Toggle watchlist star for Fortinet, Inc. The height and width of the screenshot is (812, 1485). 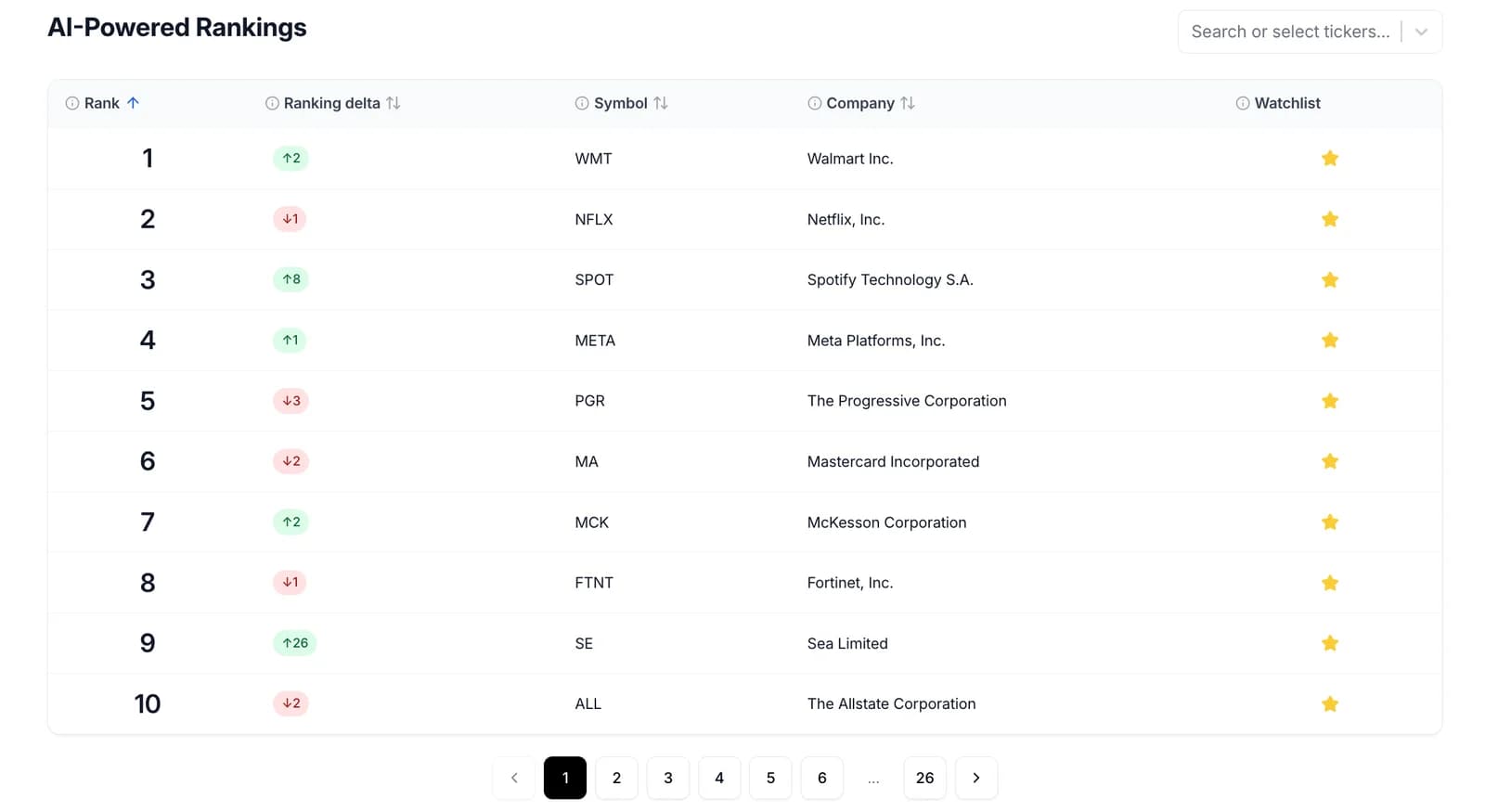(x=1329, y=583)
